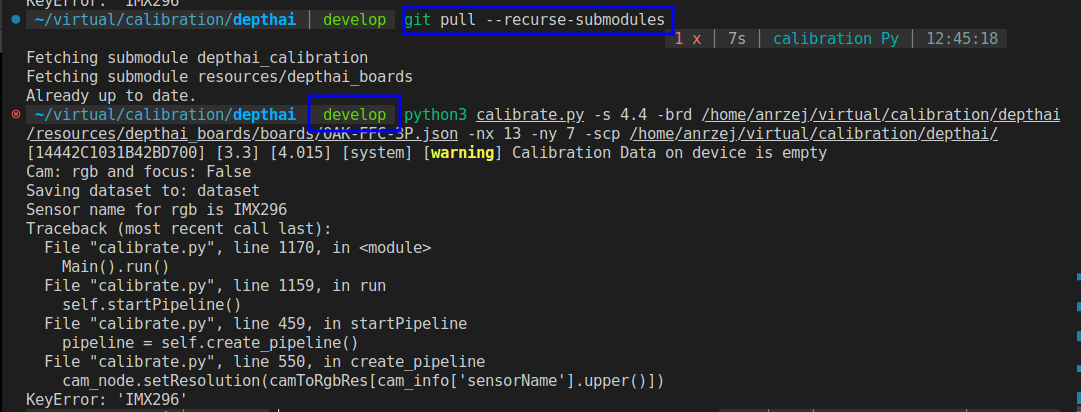Click the highlighted develop branch on second prompt

[354, 115]
